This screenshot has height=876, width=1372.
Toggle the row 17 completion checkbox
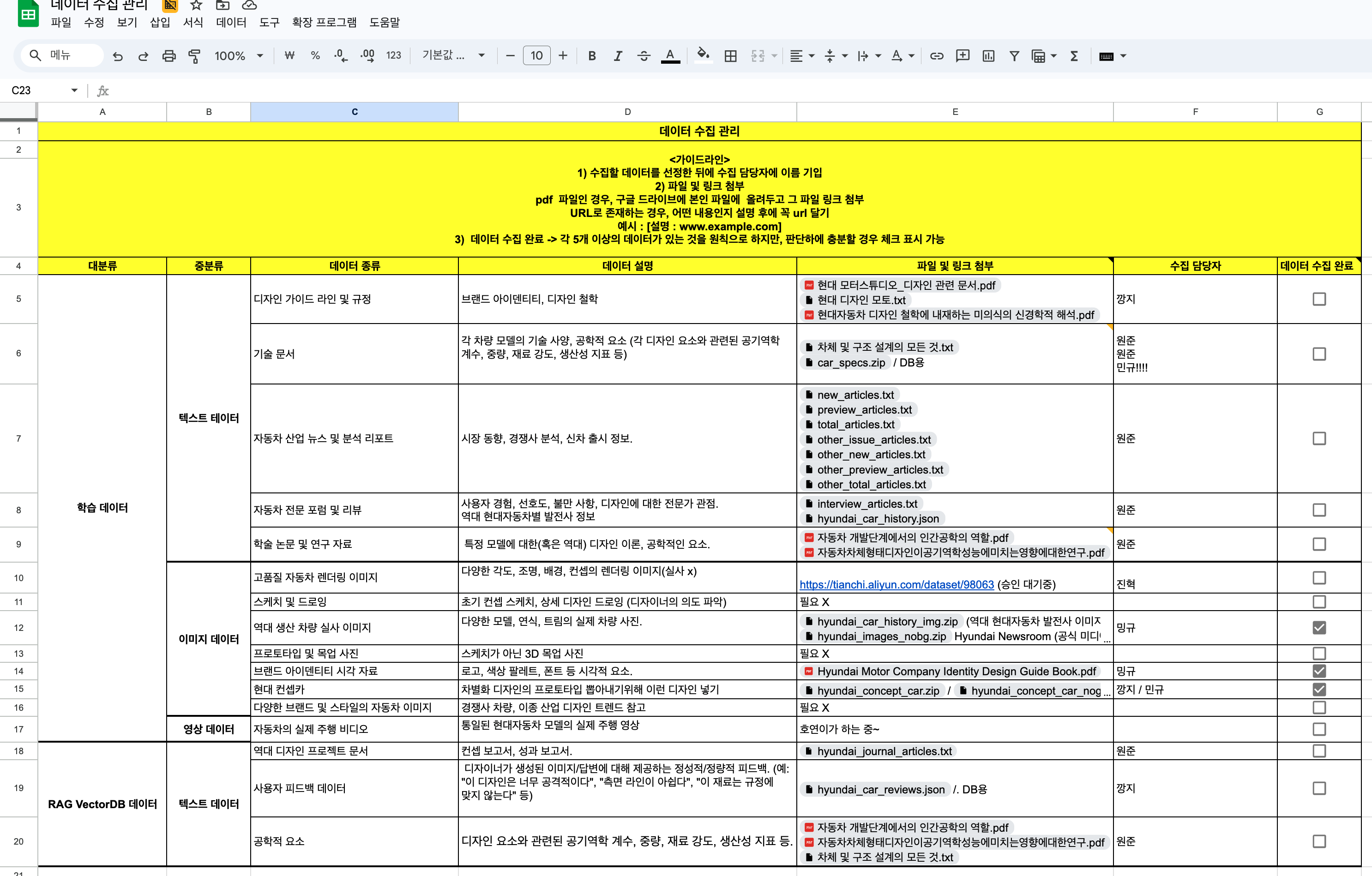coord(1319,729)
